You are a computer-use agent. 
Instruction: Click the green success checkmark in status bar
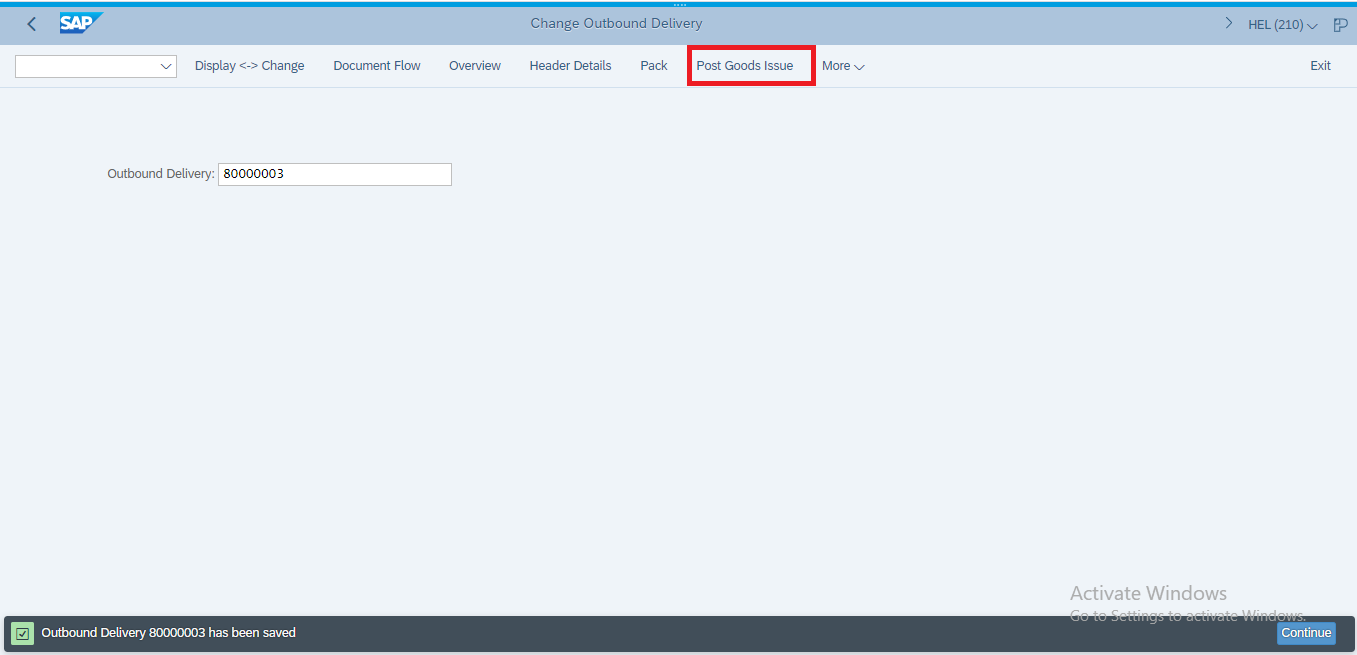click(21, 633)
